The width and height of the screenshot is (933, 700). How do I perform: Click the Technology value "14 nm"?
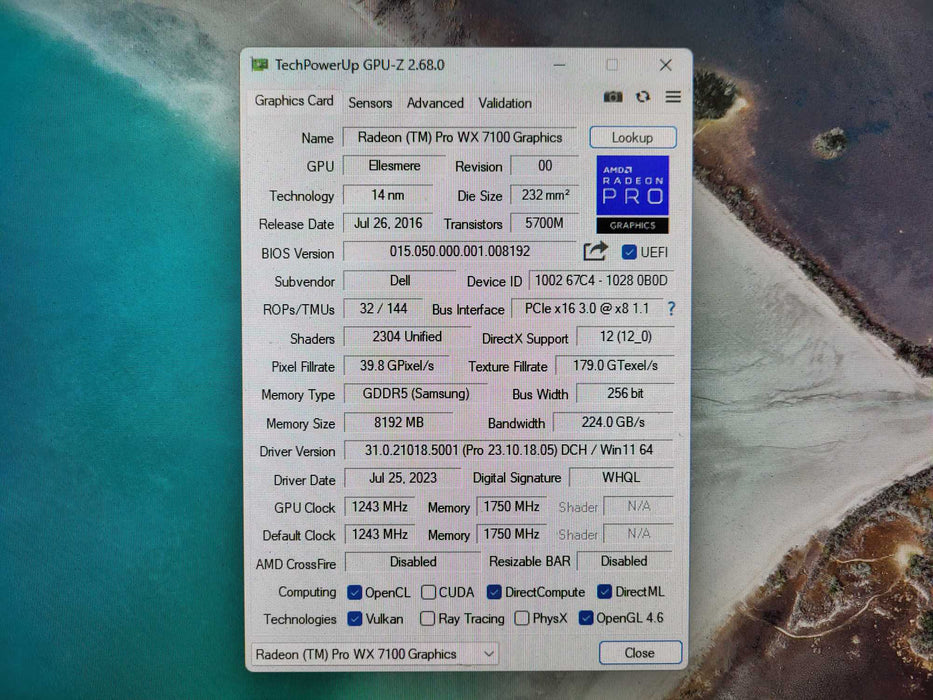[x=388, y=195]
